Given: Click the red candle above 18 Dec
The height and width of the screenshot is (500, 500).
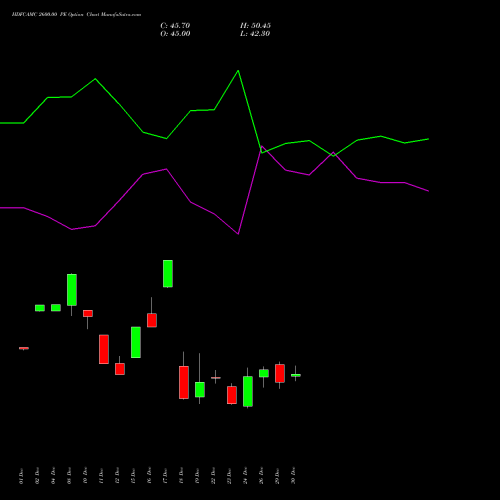Looking at the screenshot, I should 184,382.
